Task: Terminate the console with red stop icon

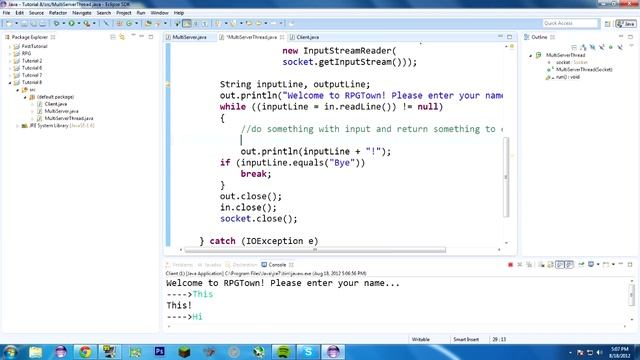Action: coord(510,264)
